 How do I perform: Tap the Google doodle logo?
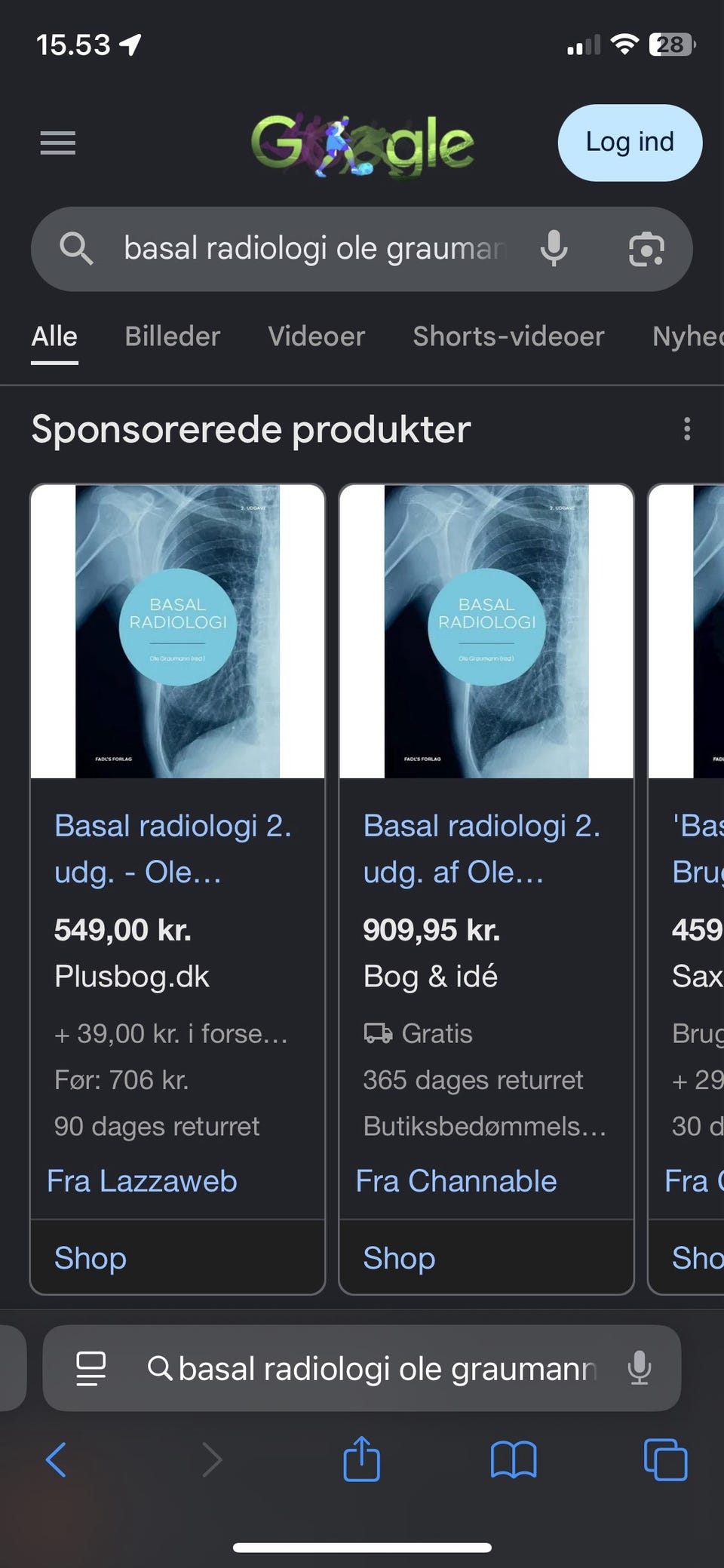pos(362,145)
